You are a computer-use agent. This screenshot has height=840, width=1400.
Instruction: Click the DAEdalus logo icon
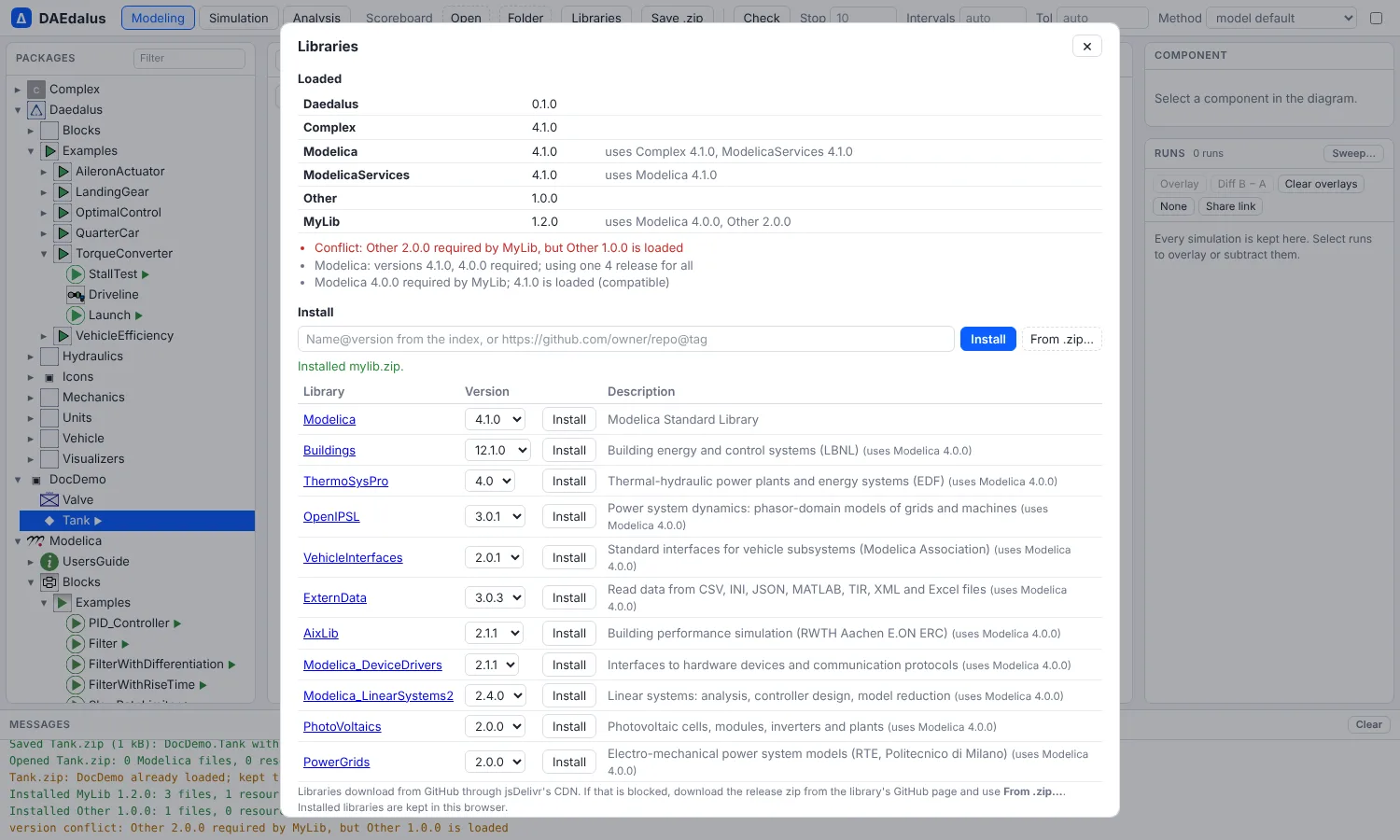(x=21, y=18)
